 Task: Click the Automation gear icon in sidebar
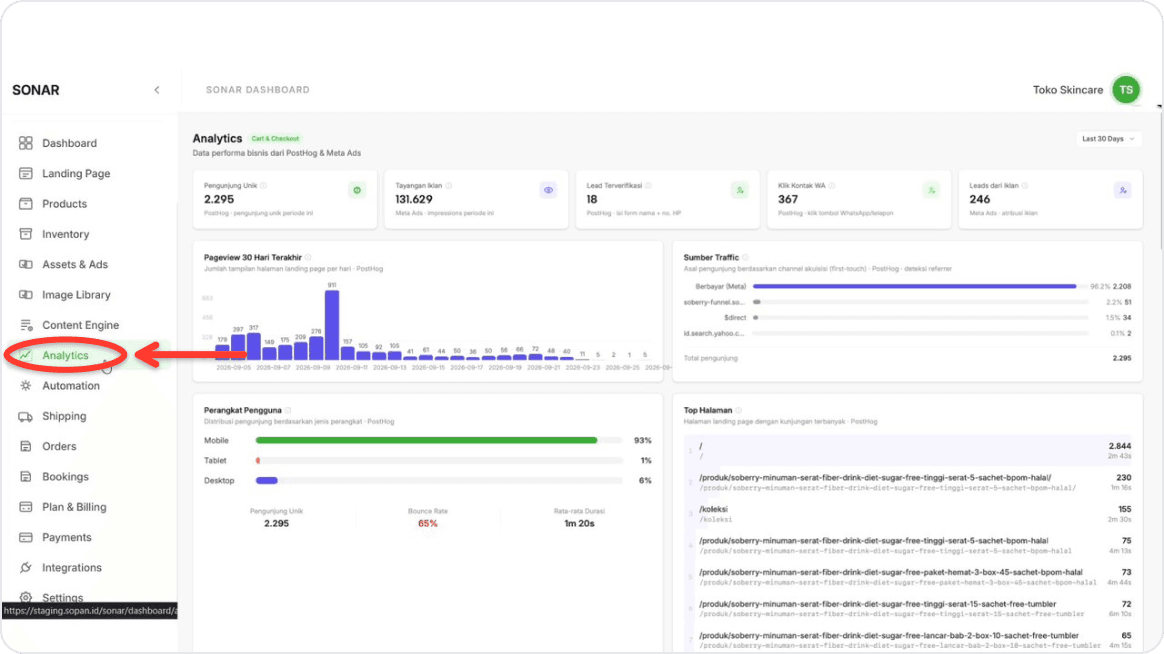pyautogui.click(x=26, y=385)
